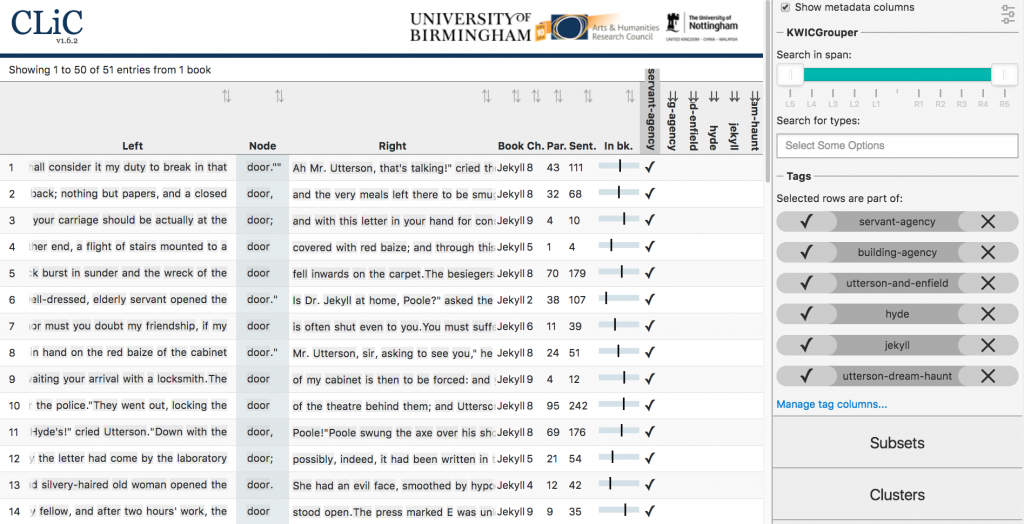This screenshot has height=524, width=1024.
Task: Sort by the In bk. column arrows
Action: coord(630,96)
